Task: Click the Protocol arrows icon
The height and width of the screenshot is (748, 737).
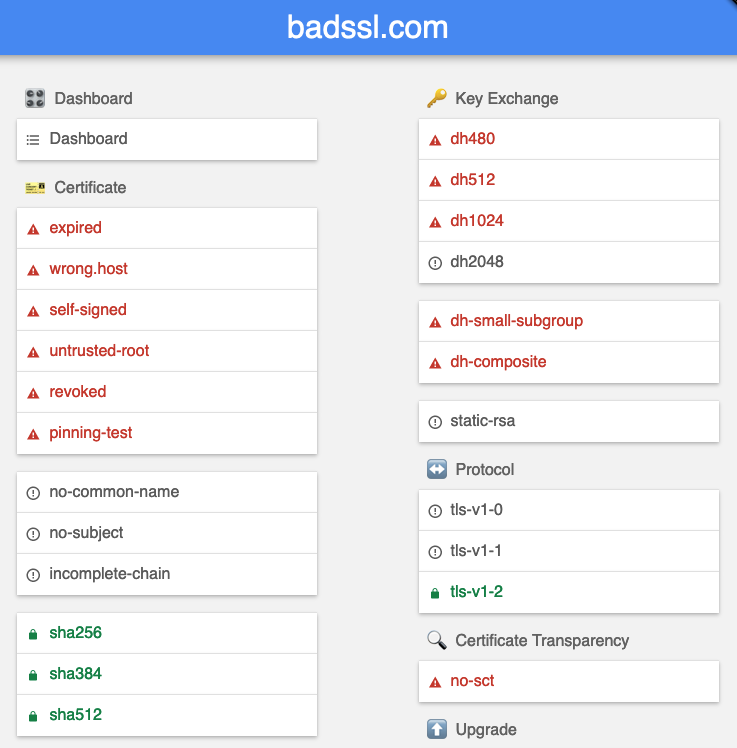Action: (x=436, y=469)
